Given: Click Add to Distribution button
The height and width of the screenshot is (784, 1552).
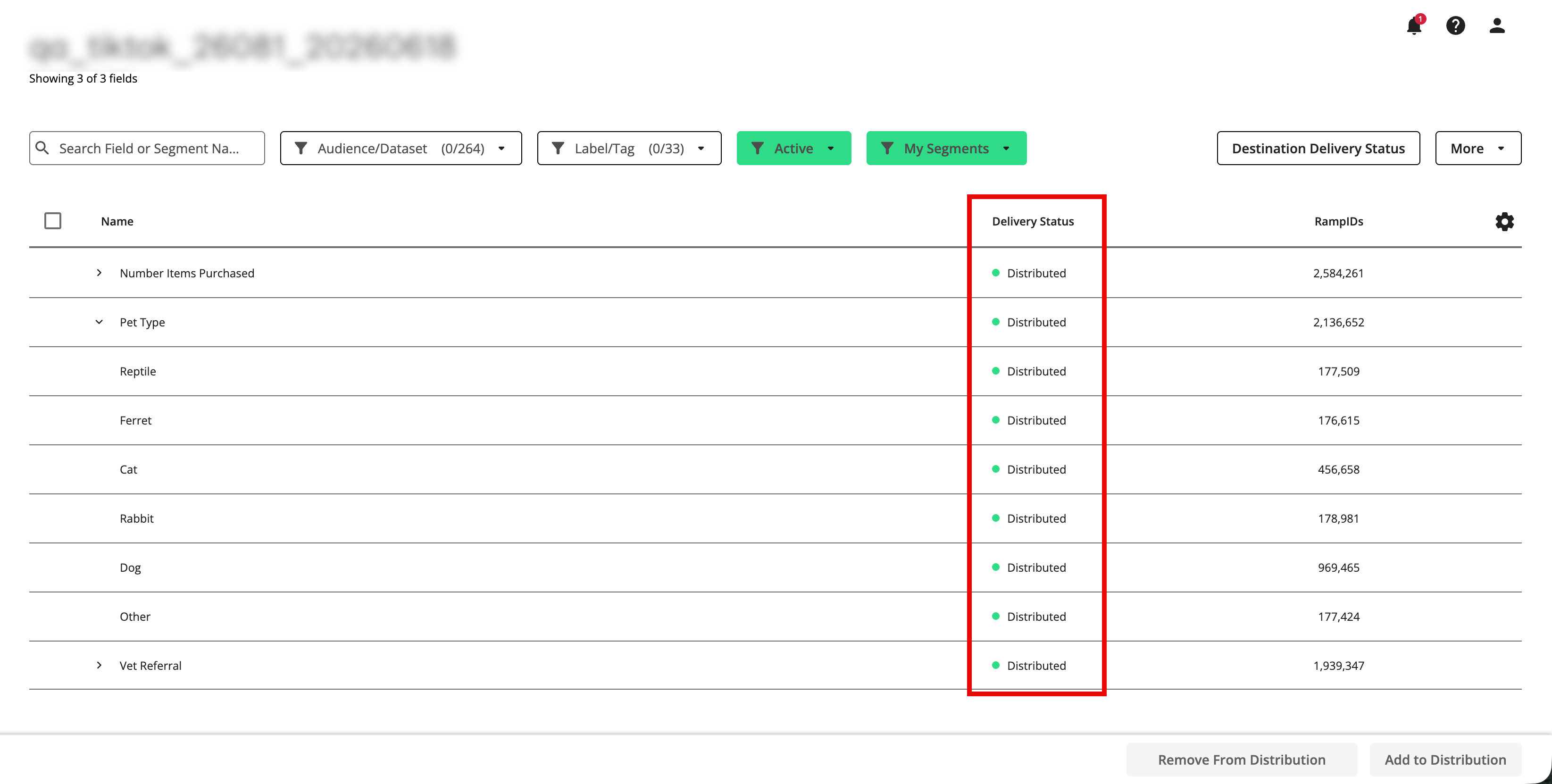Looking at the screenshot, I should [1445, 759].
